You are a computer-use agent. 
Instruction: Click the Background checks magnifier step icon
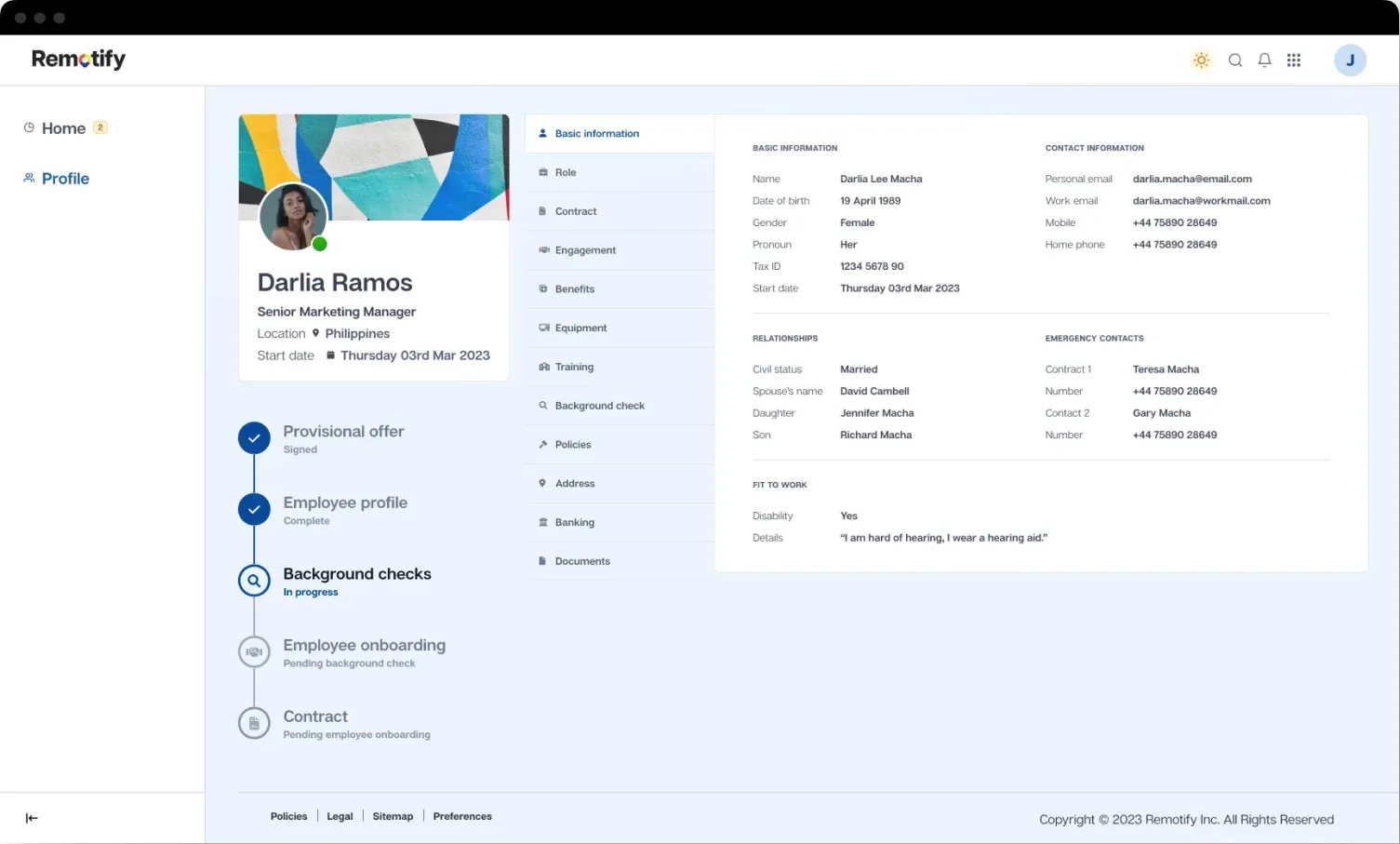click(x=254, y=581)
